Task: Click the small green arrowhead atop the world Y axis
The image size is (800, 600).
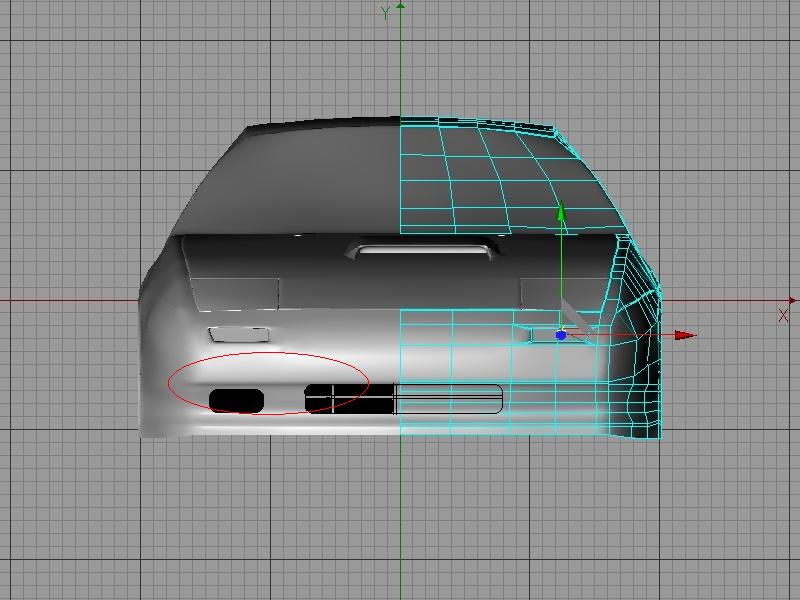Action: click(400, 5)
